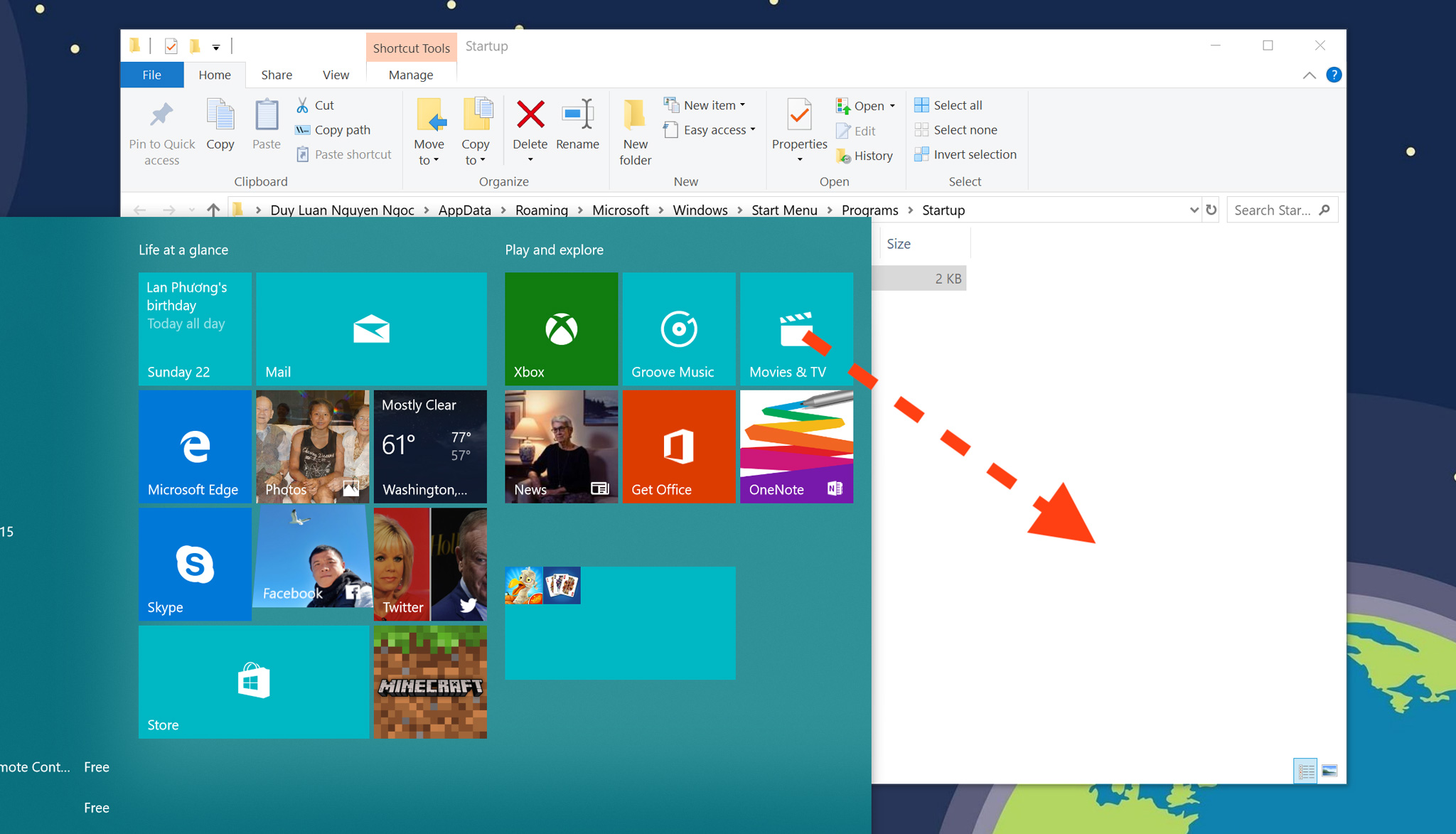The width and height of the screenshot is (1456, 834).
Task: Switch to Large icons view icon
Action: (x=1329, y=771)
